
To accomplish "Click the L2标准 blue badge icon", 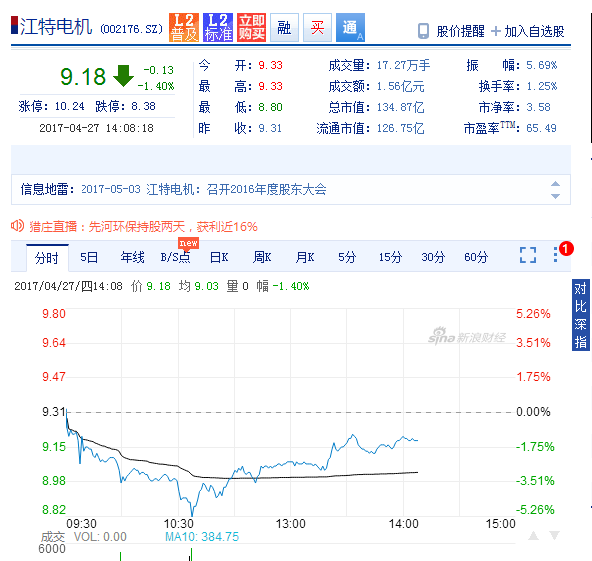I will pyautogui.click(x=217, y=28).
